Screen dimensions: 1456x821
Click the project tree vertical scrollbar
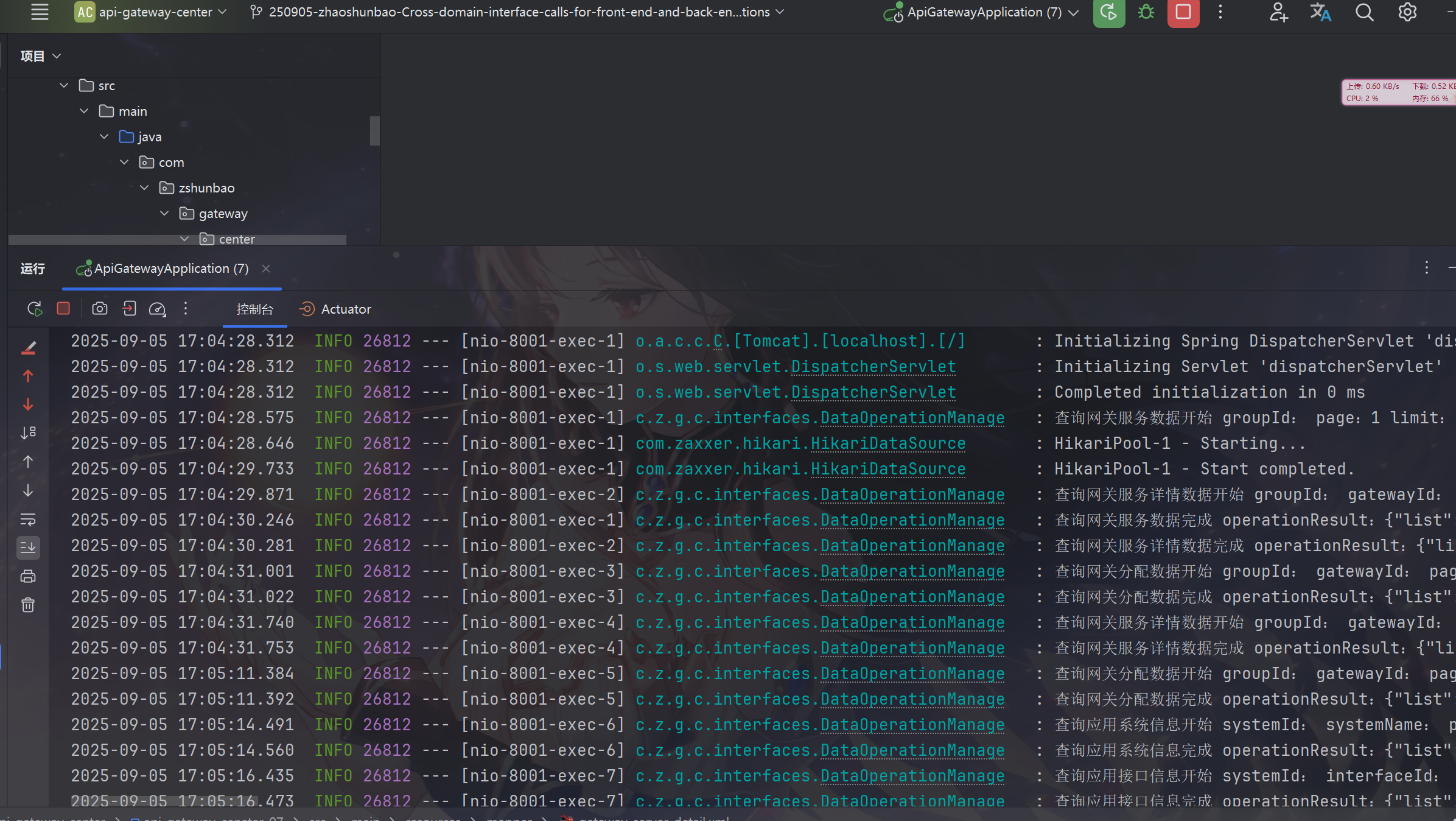pyautogui.click(x=374, y=130)
